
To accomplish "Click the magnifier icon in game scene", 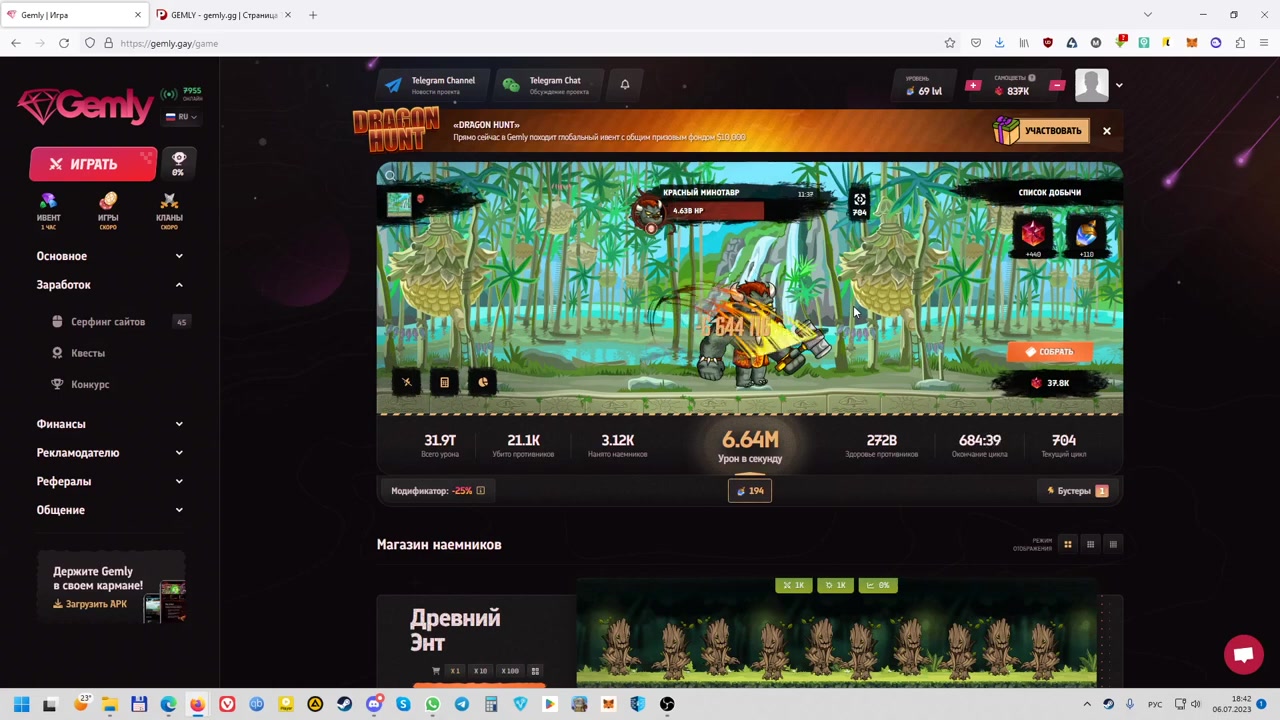I will [x=391, y=176].
